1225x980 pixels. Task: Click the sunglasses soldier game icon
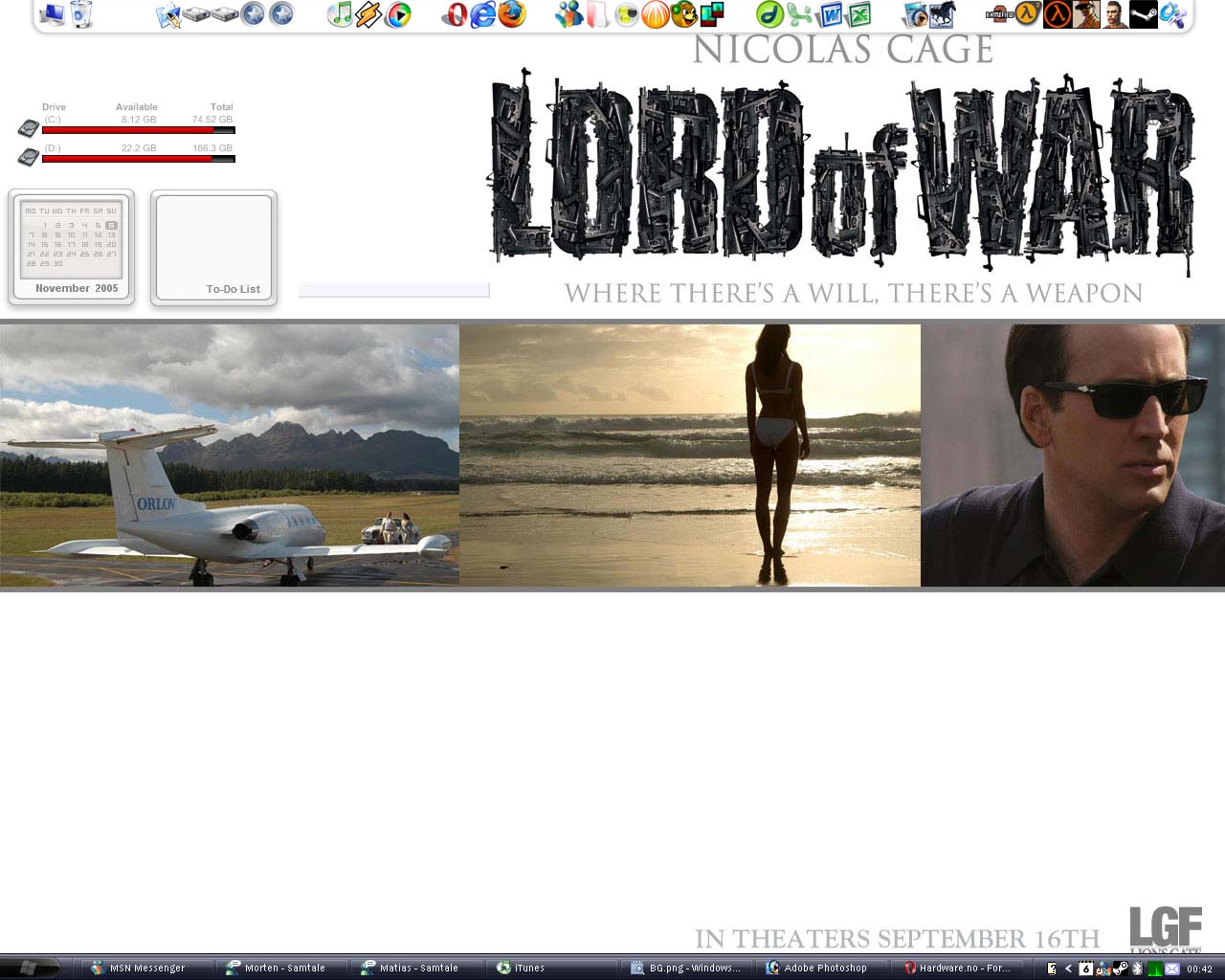click(1086, 14)
